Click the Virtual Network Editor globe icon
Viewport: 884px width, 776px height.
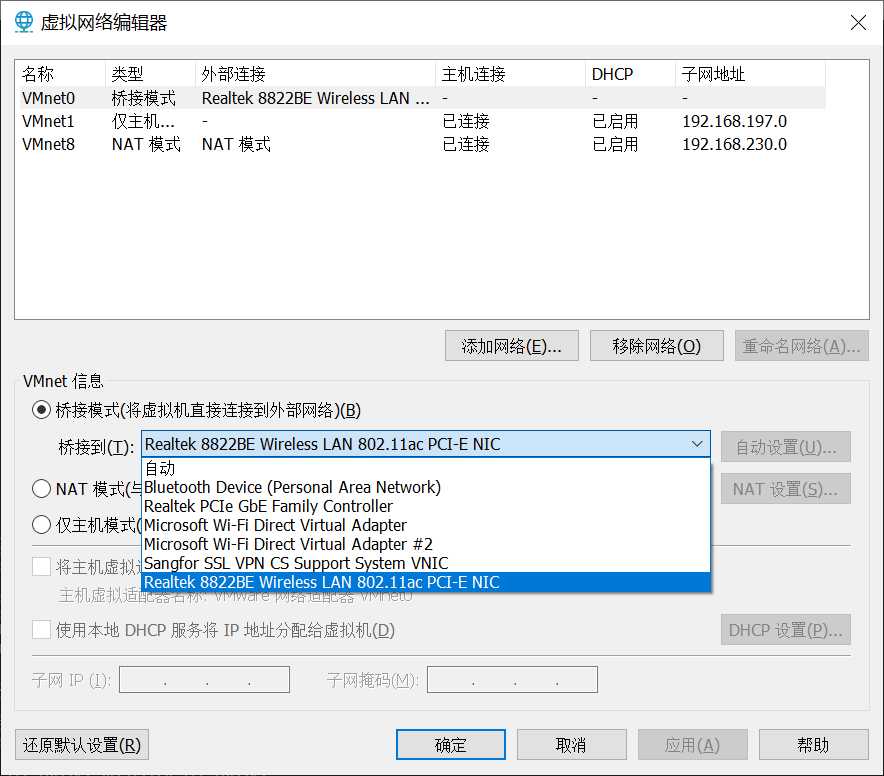pos(24,22)
